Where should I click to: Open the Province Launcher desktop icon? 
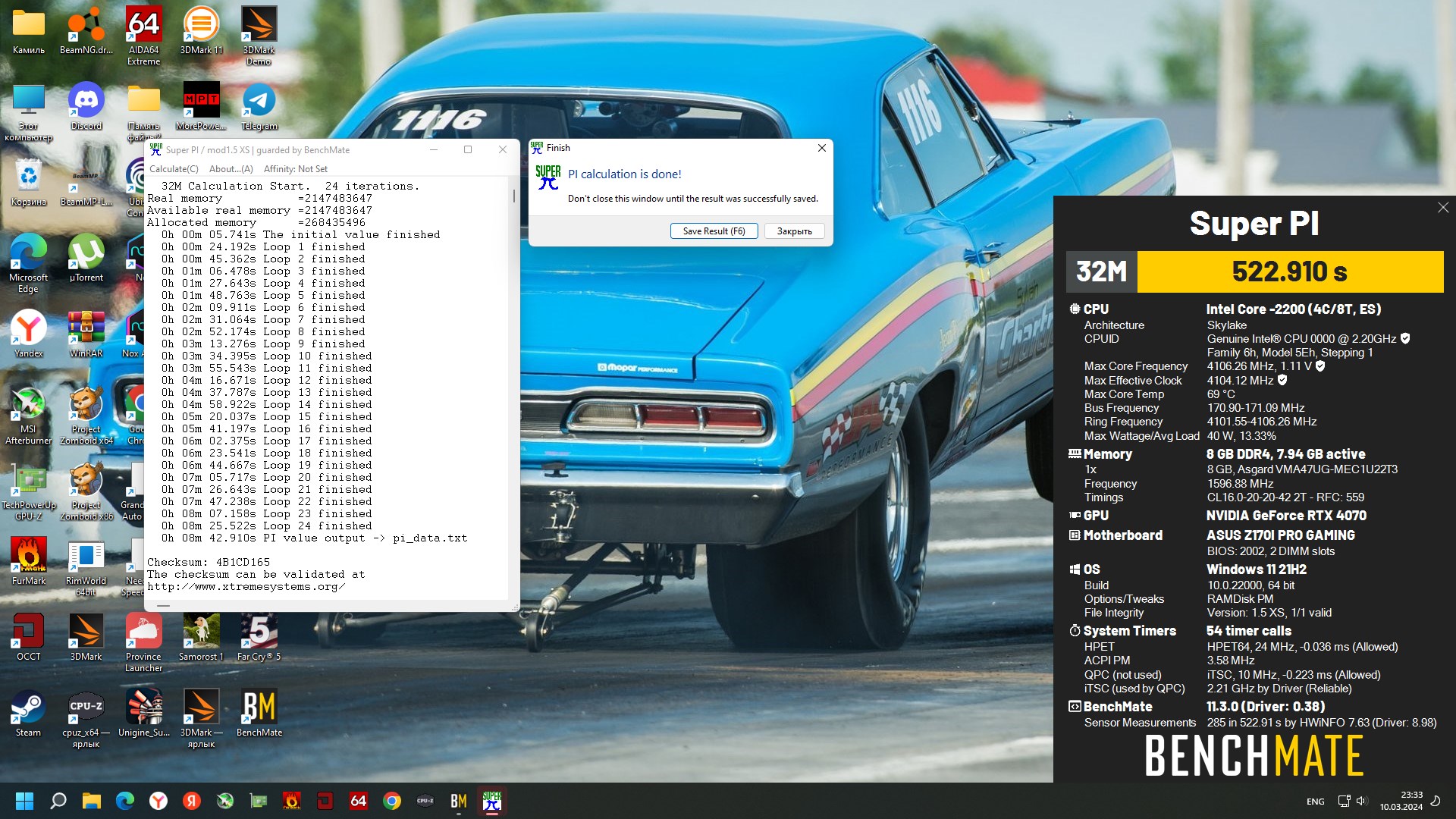pos(143,642)
